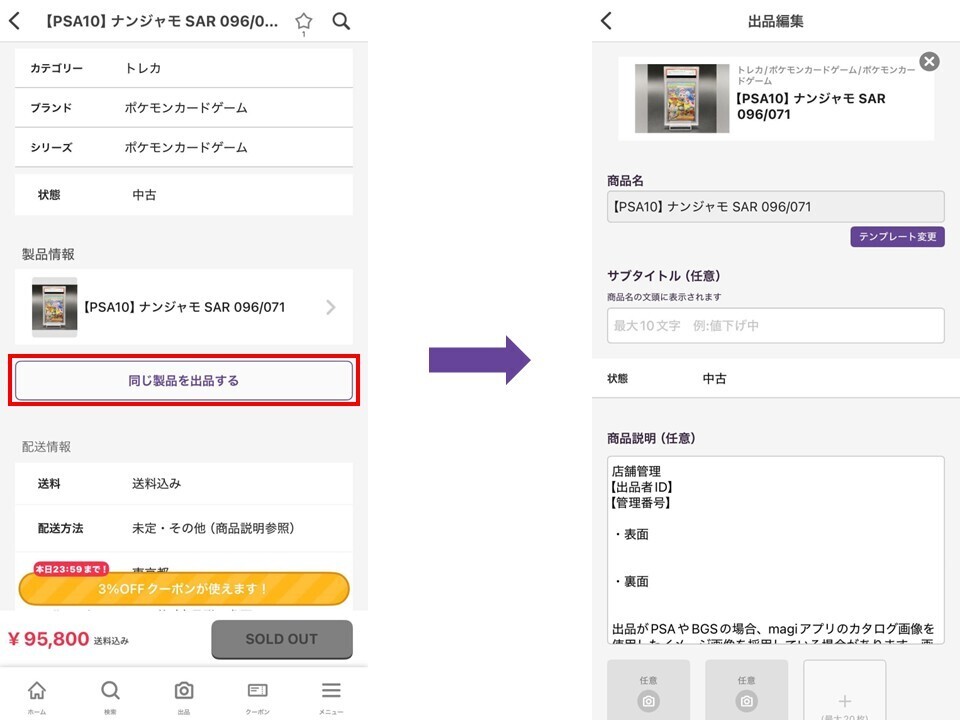Open the 状態 中古 selector in 出品編集
Image resolution: width=960 pixels, height=720 pixels.
775,378
